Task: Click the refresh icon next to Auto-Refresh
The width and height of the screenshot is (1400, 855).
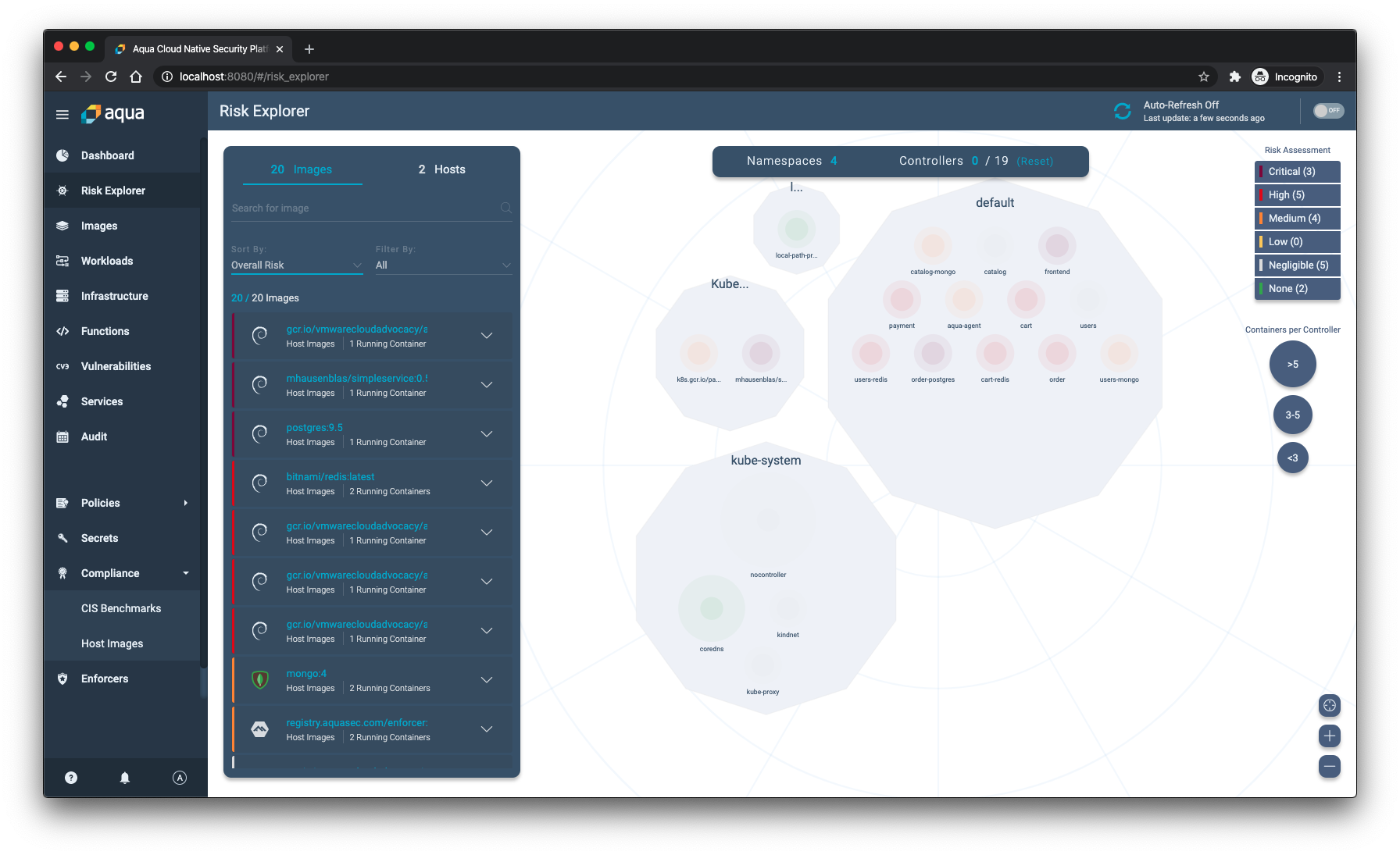Action: [1123, 111]
